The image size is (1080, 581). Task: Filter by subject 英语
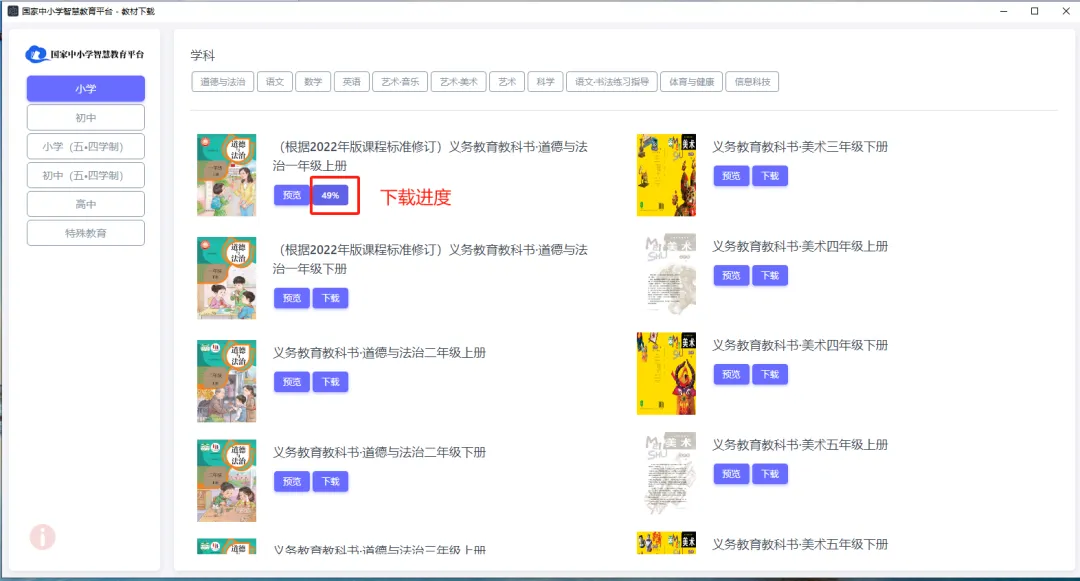tap(352, 82)
